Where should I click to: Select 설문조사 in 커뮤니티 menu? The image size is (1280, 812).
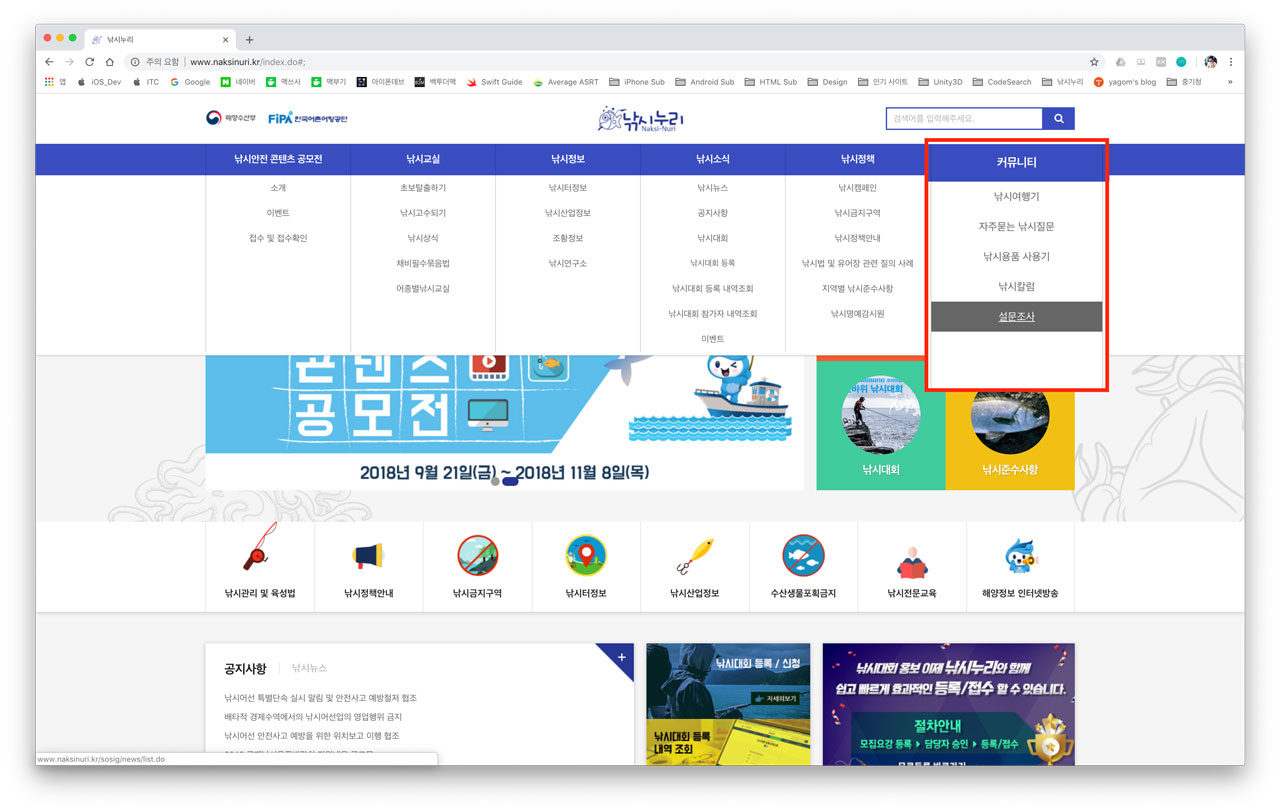(1016, 317)
